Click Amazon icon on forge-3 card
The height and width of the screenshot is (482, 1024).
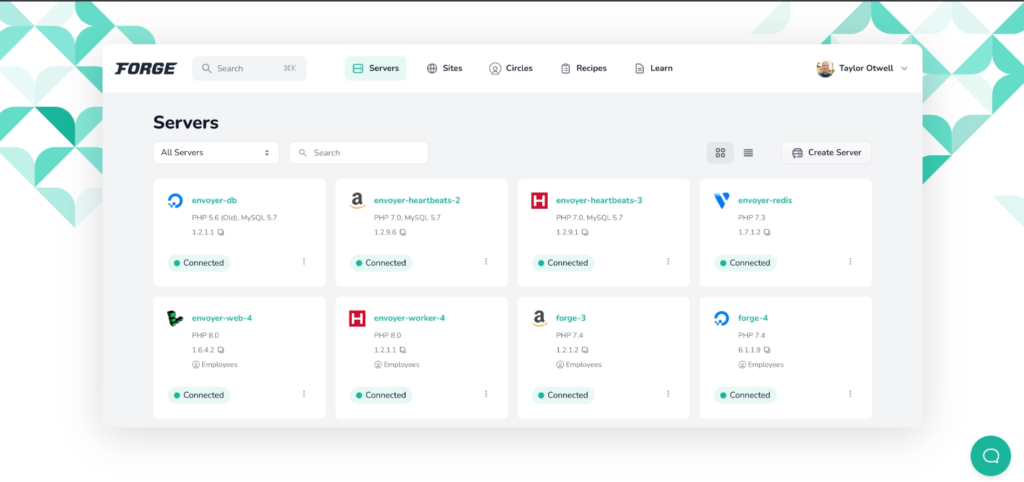pos(539,319)
